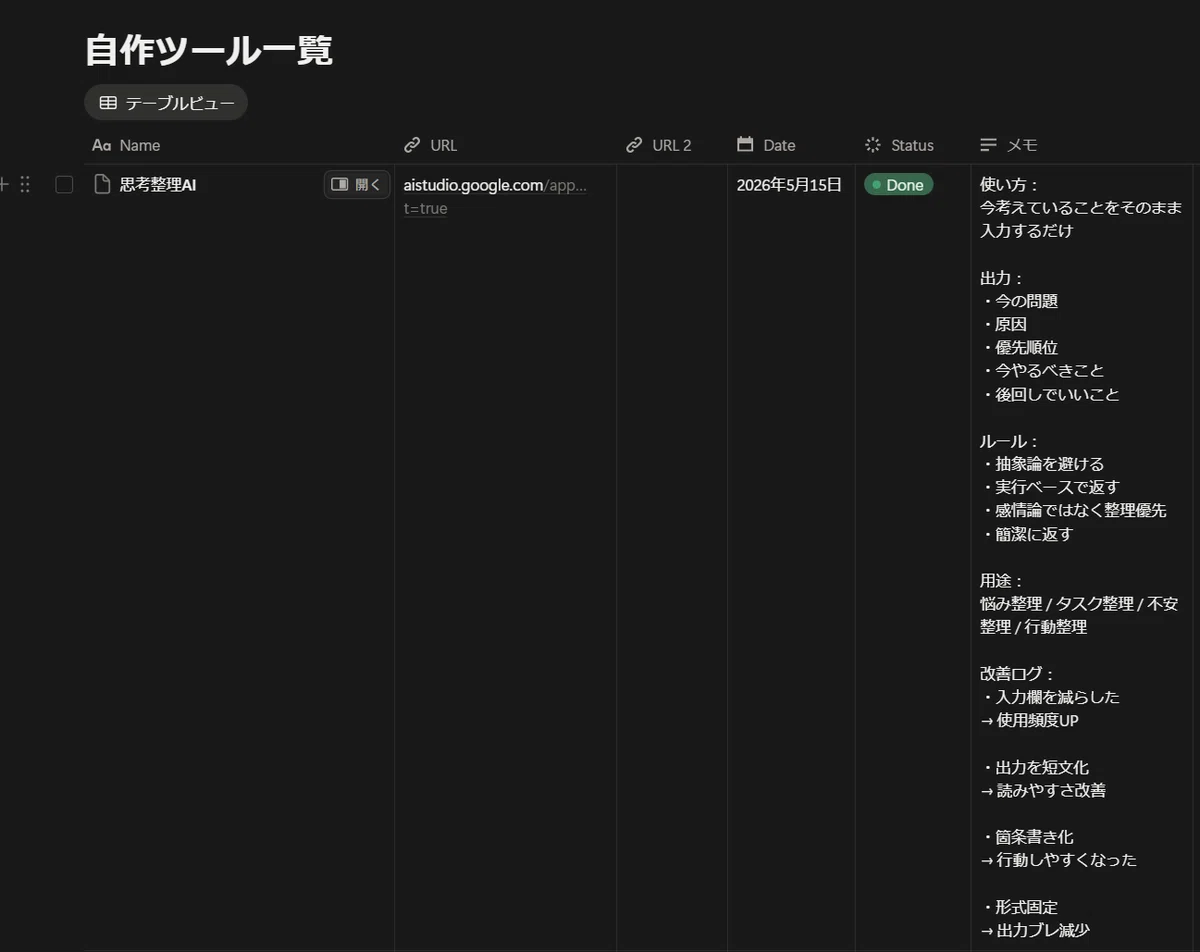Open 思考整理AI with the 開く button

point(357,184)
